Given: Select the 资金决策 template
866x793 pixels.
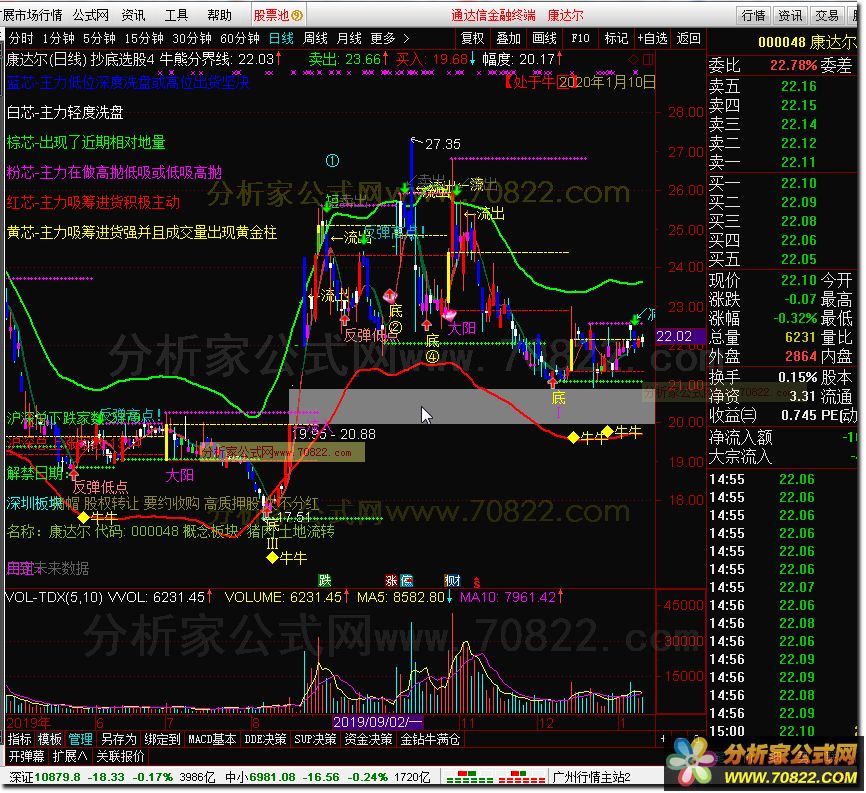Looking at the screenshot, I should (368, 739).
